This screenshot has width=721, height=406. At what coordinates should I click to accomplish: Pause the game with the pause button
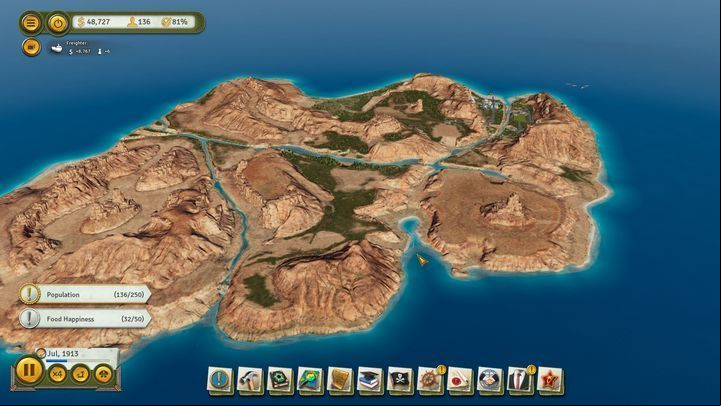point(29,370)
